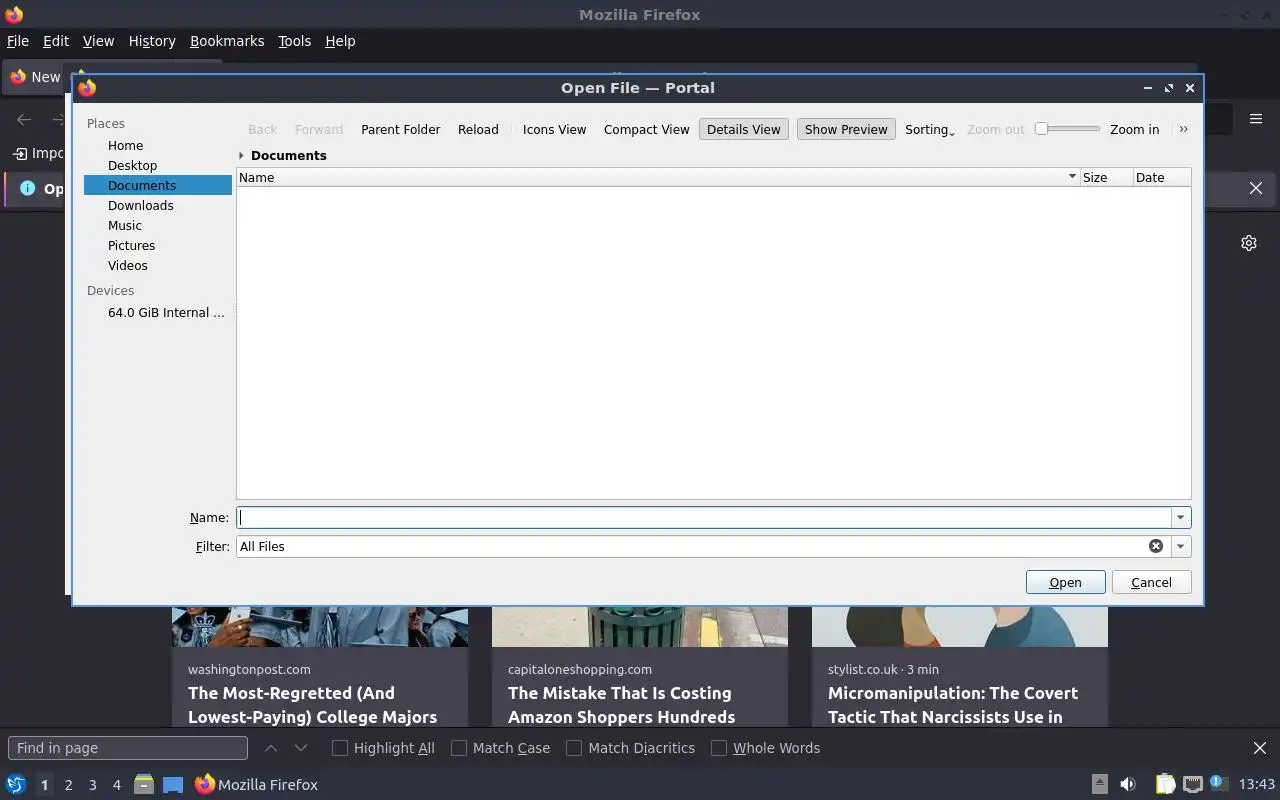Click the info icon in the notification bar

27,188
